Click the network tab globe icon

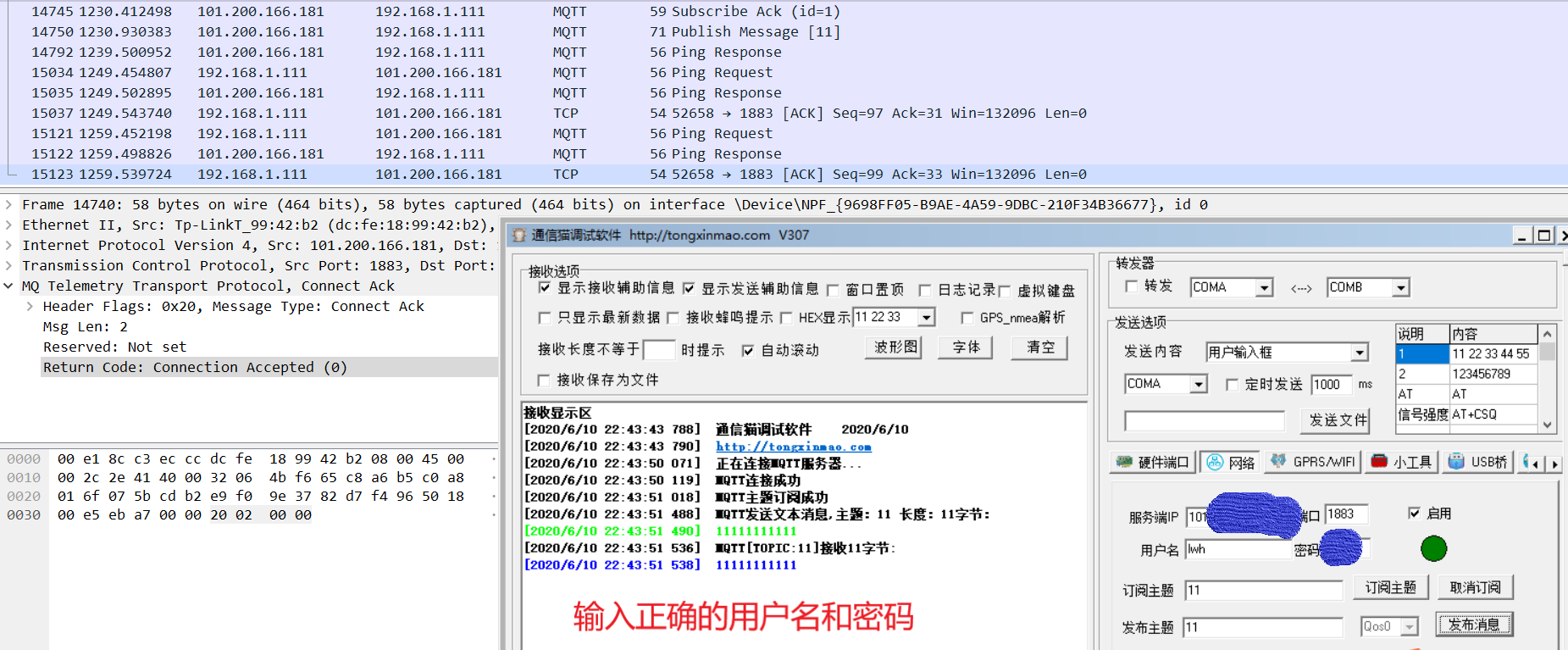(1215, 462)
